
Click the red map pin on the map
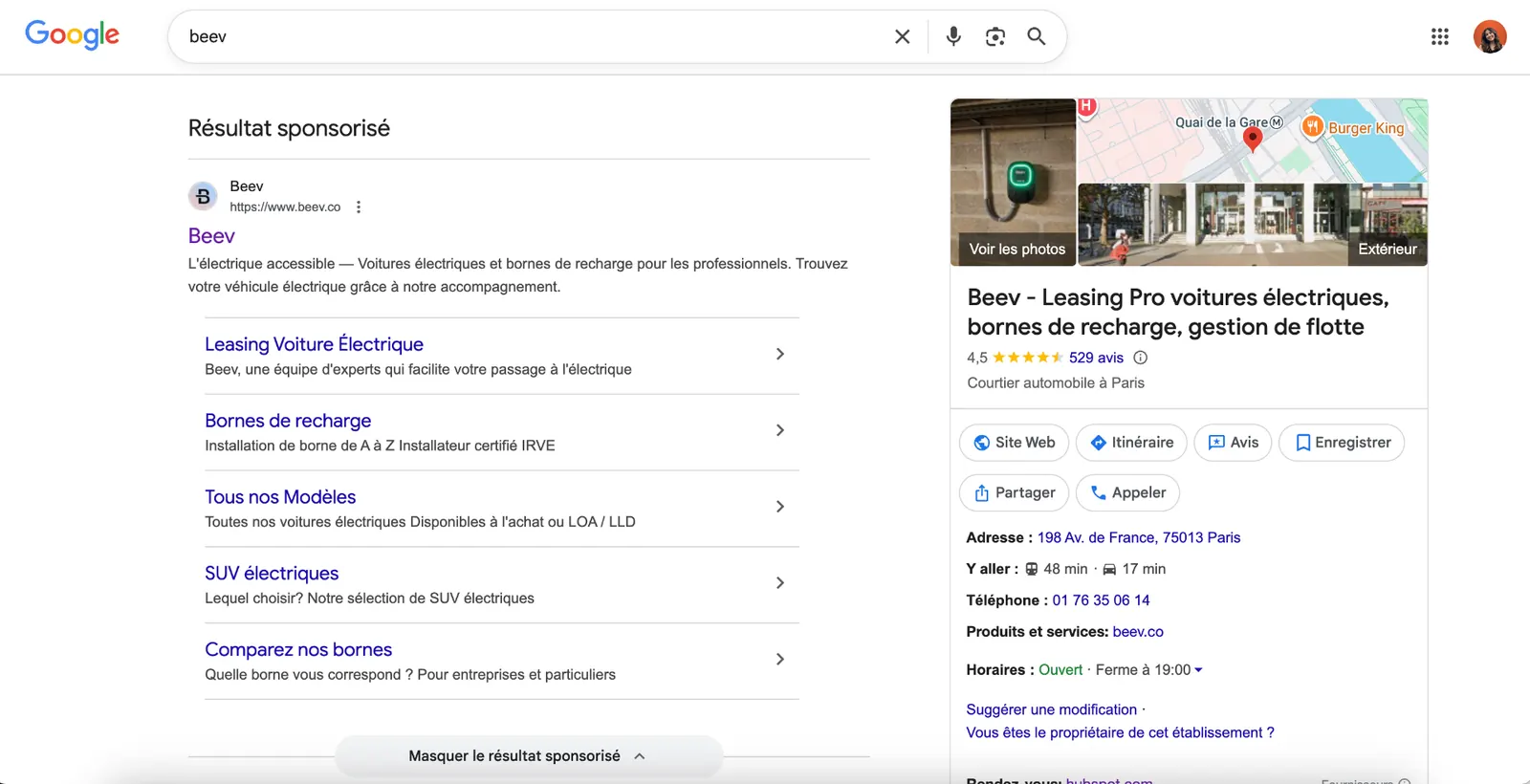point(1252,139)
